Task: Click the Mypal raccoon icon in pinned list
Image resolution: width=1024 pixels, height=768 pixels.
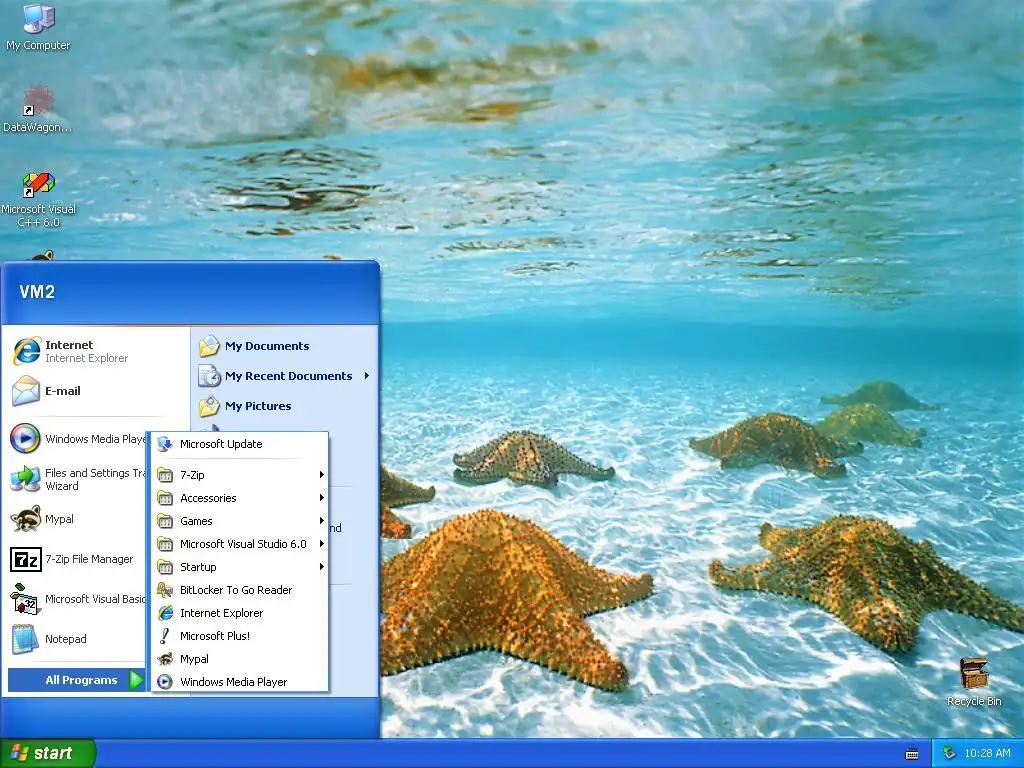Action: pos(25,519)
